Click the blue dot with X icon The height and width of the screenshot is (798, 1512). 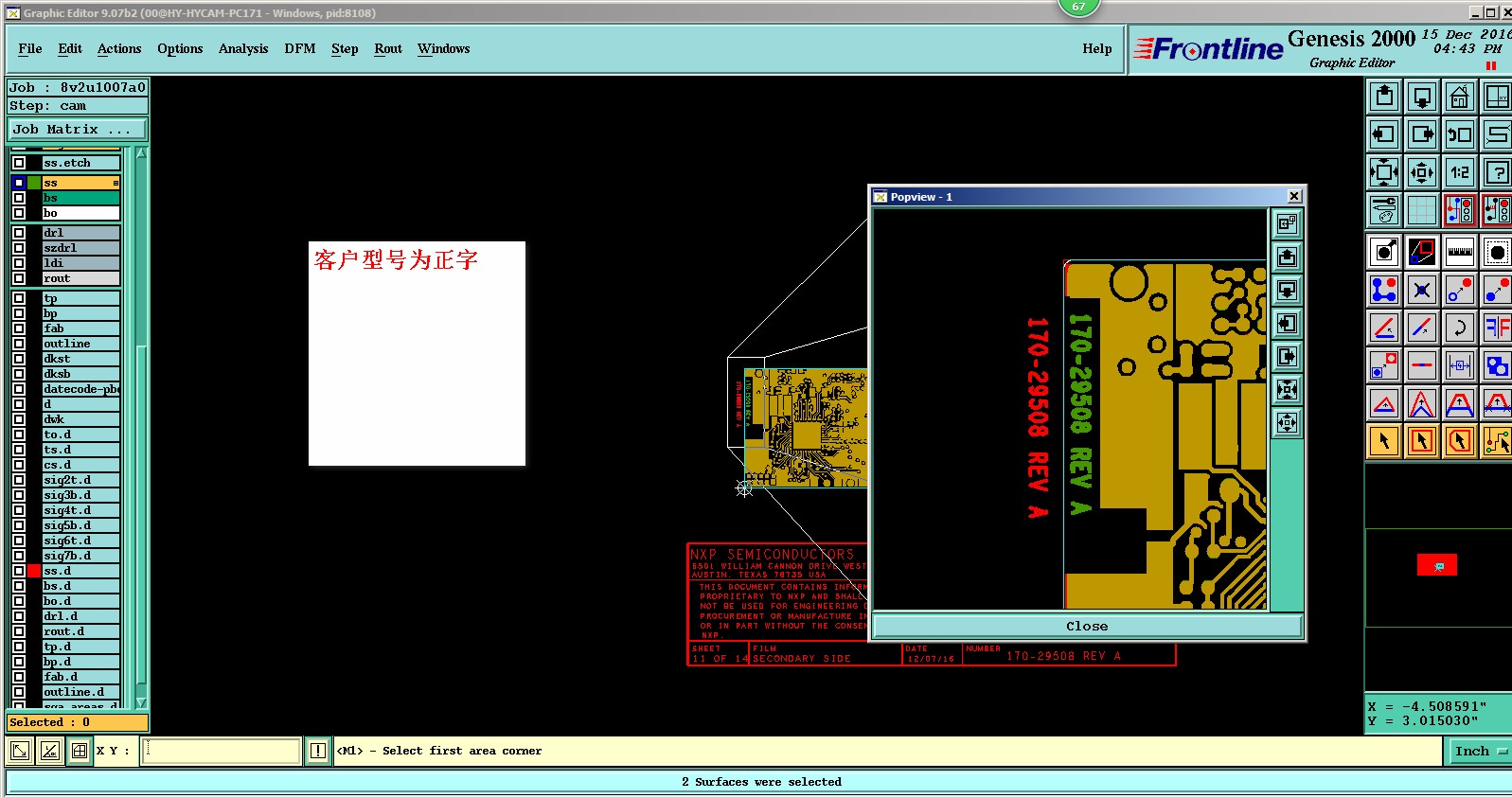[1422, 290]
